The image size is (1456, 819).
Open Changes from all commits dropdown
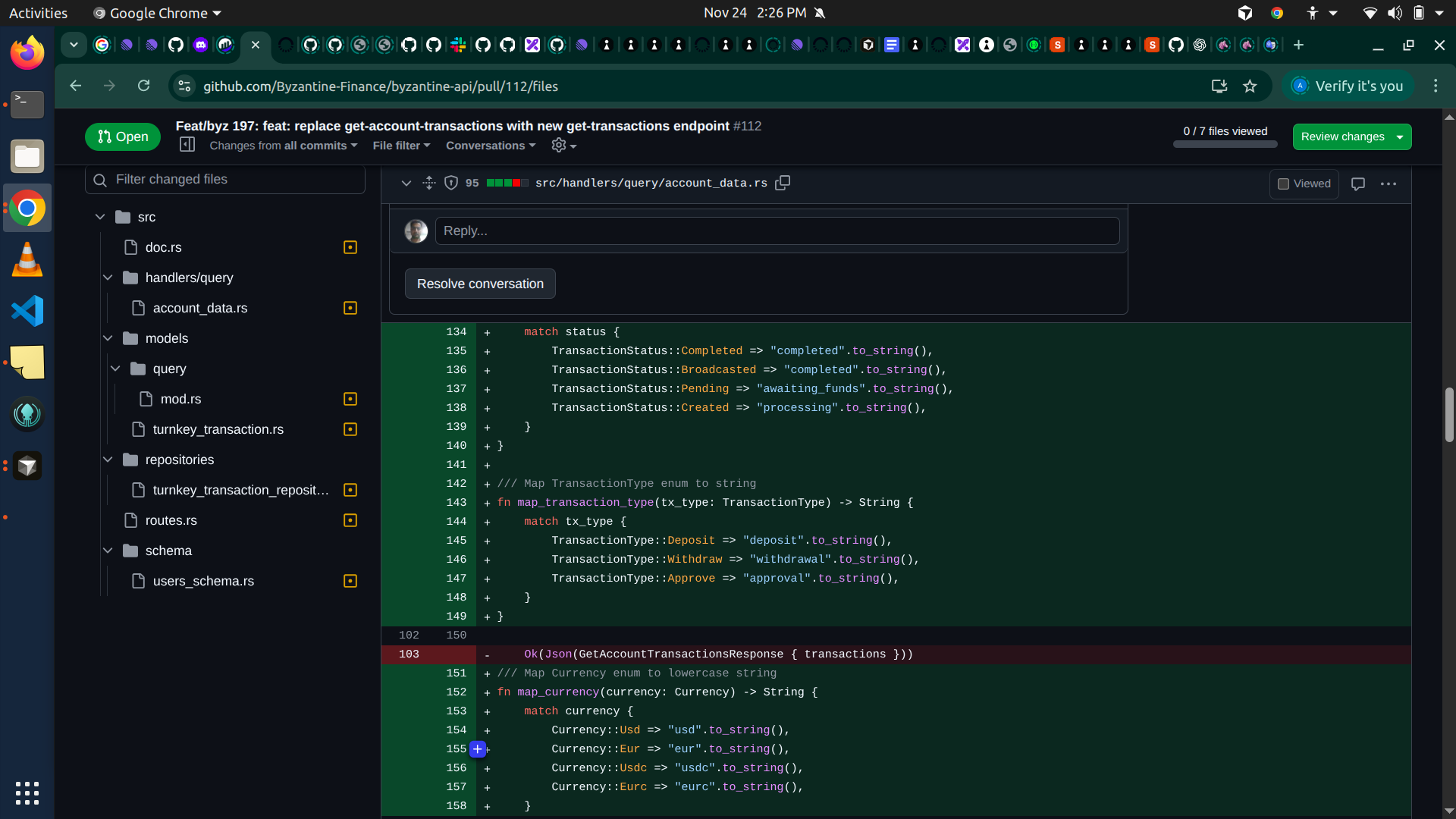click(284, 146)
